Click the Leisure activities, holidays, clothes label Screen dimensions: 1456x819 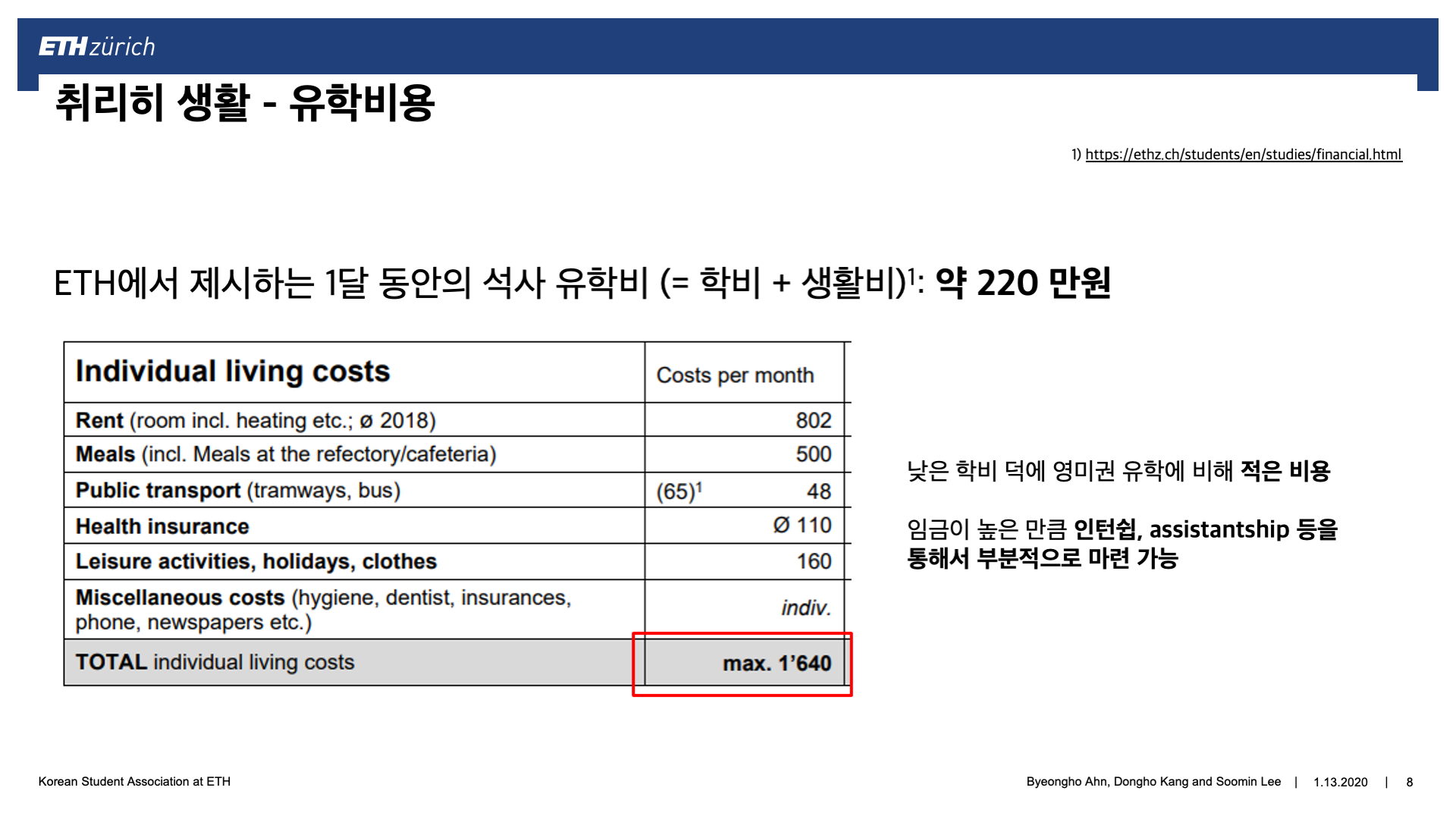[x=256, y=561]
